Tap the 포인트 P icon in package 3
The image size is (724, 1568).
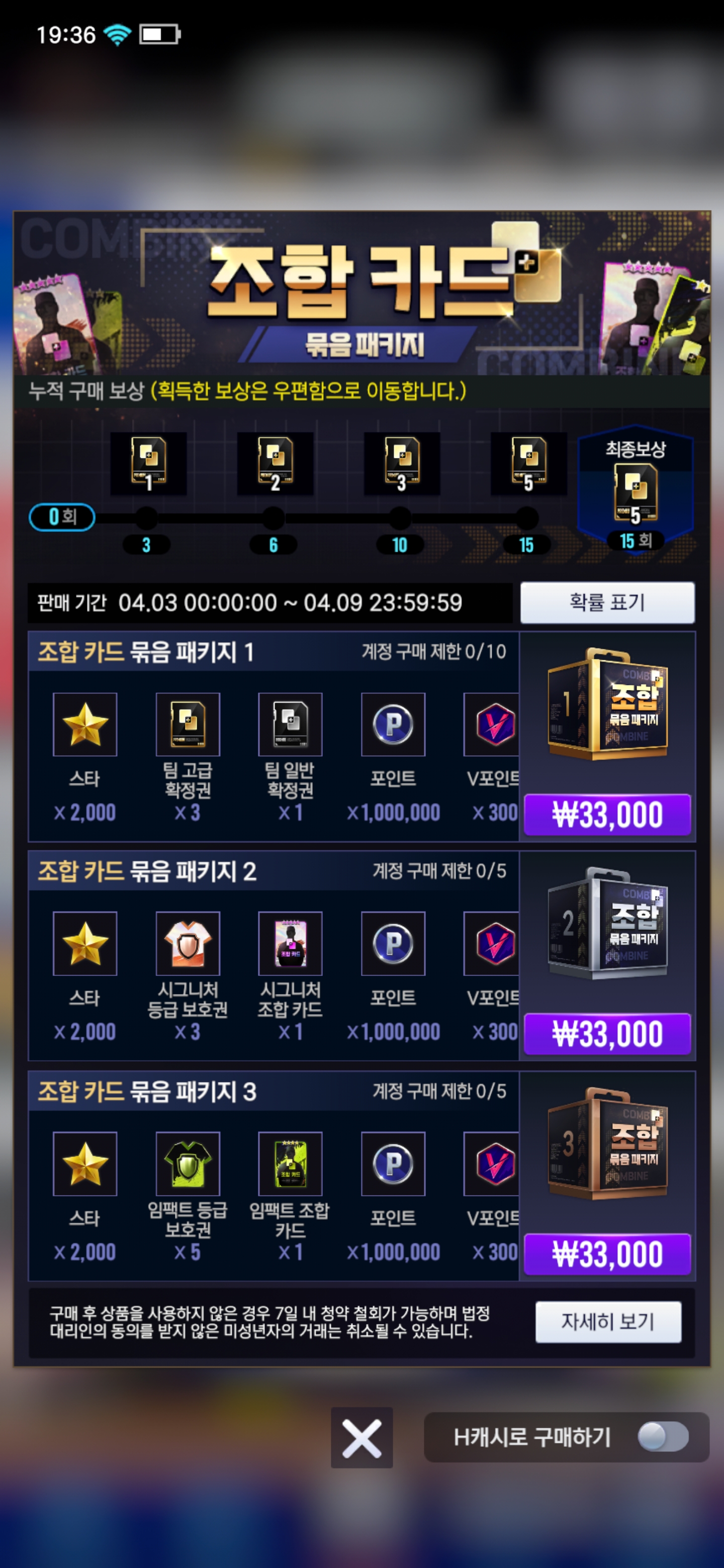[393, 1164]
